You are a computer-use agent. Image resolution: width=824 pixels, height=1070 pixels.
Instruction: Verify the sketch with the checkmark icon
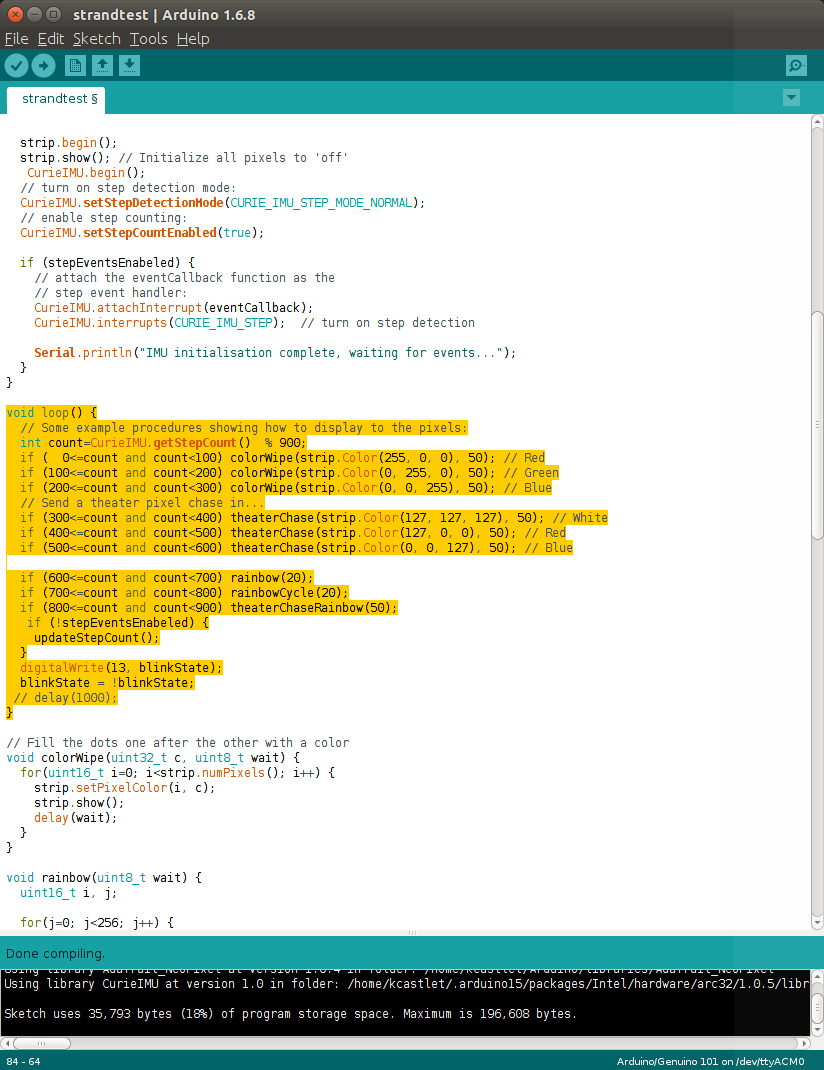[16, 64]
